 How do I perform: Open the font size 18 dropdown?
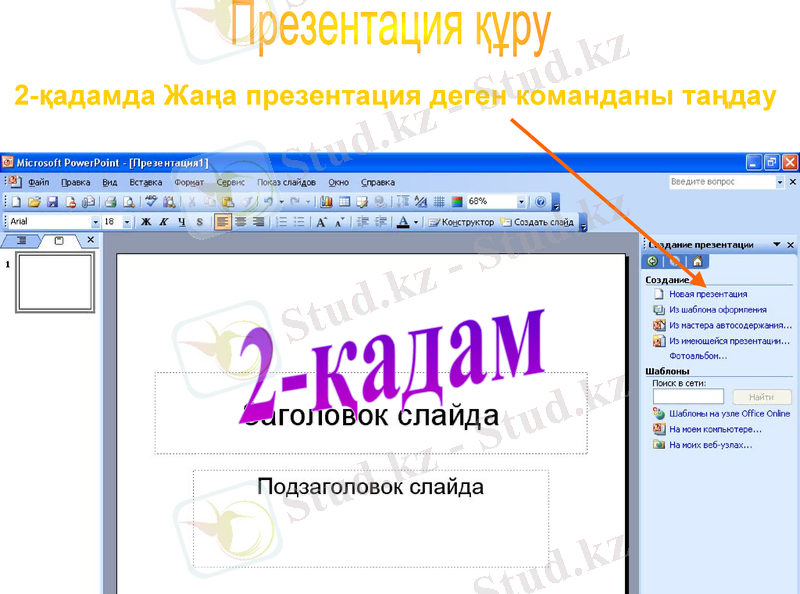pyautogui.click(x=126, y=221)
